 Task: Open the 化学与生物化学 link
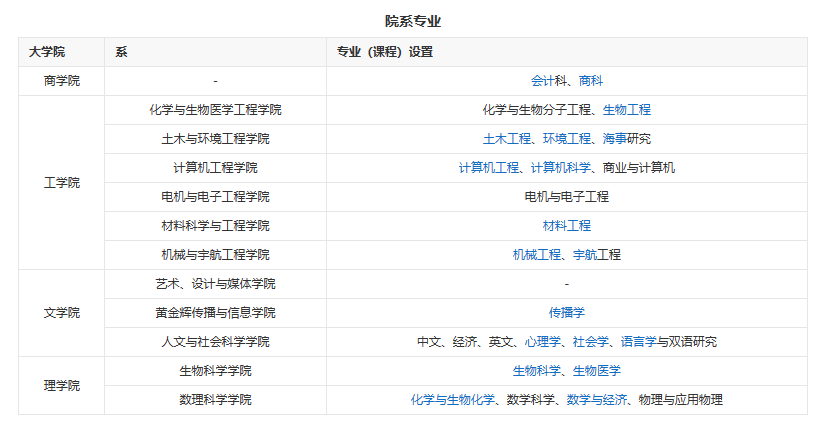point(453,400)
